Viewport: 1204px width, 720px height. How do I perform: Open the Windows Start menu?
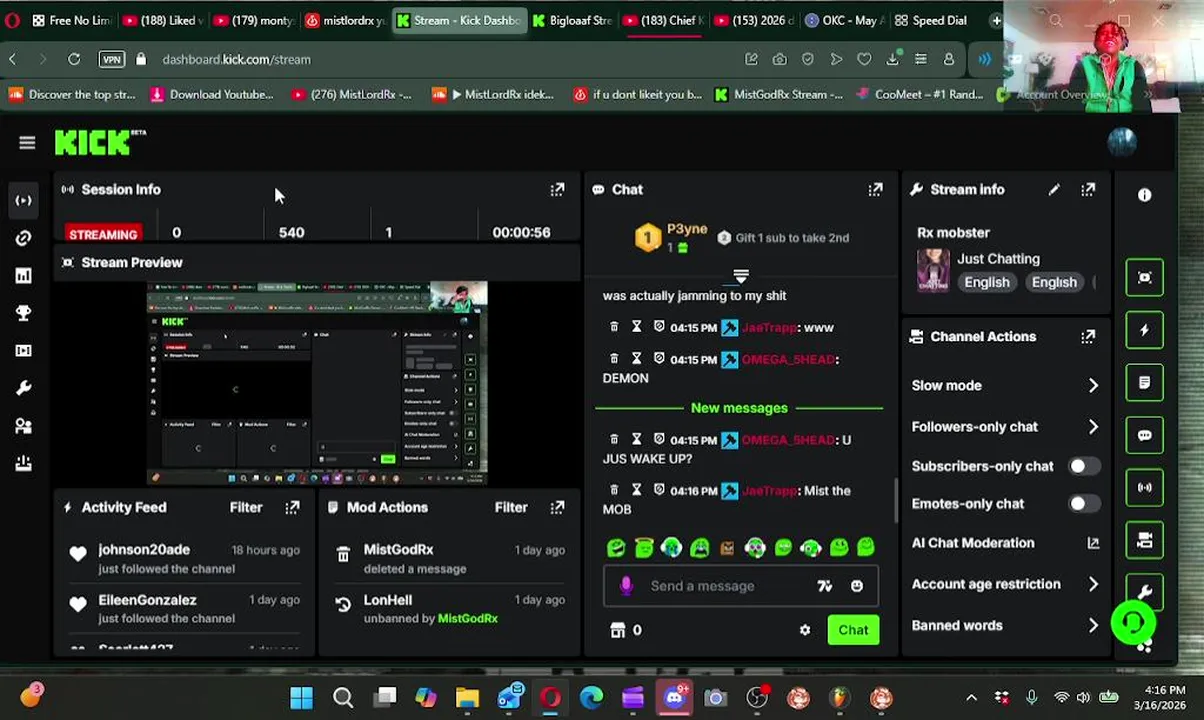(x=301, y=697)
